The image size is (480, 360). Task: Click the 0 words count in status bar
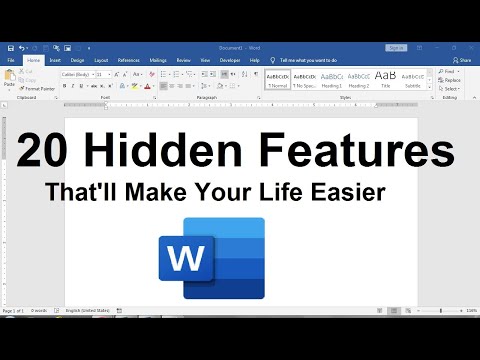point(39,311)
